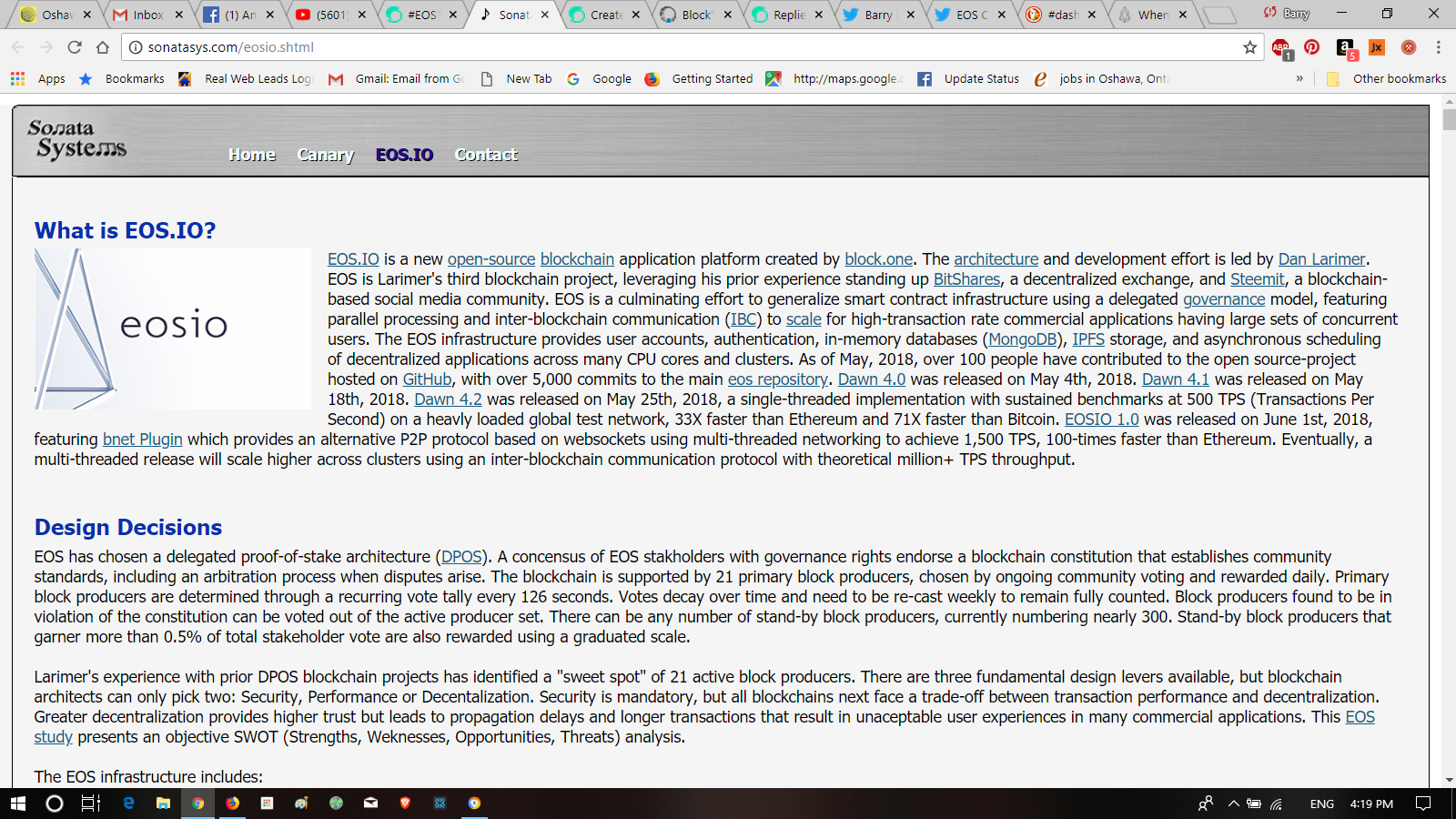This screenshot has width=1456, height=819.
Task: Open the Chrome profile button labeled Barry
Action: (1287, 14)
